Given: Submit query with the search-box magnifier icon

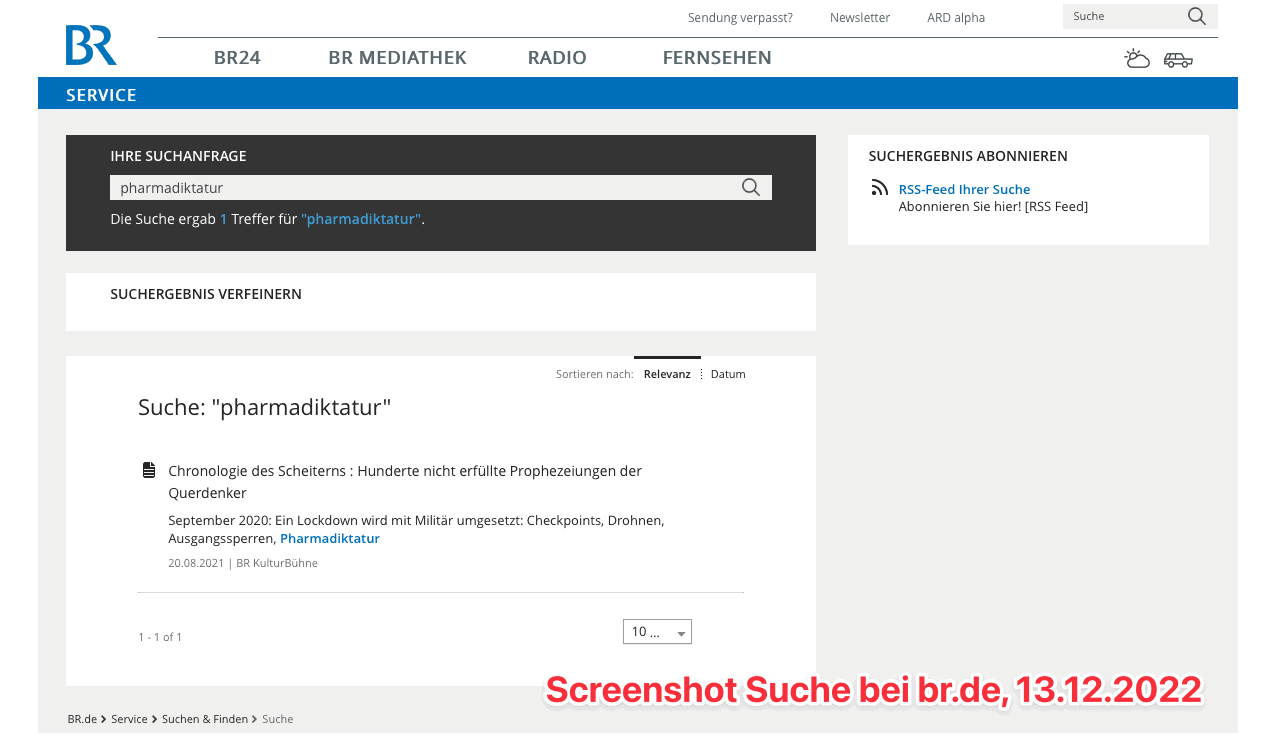Looking at the screenshot, I should pyautogui.click(x=751, y=187).
